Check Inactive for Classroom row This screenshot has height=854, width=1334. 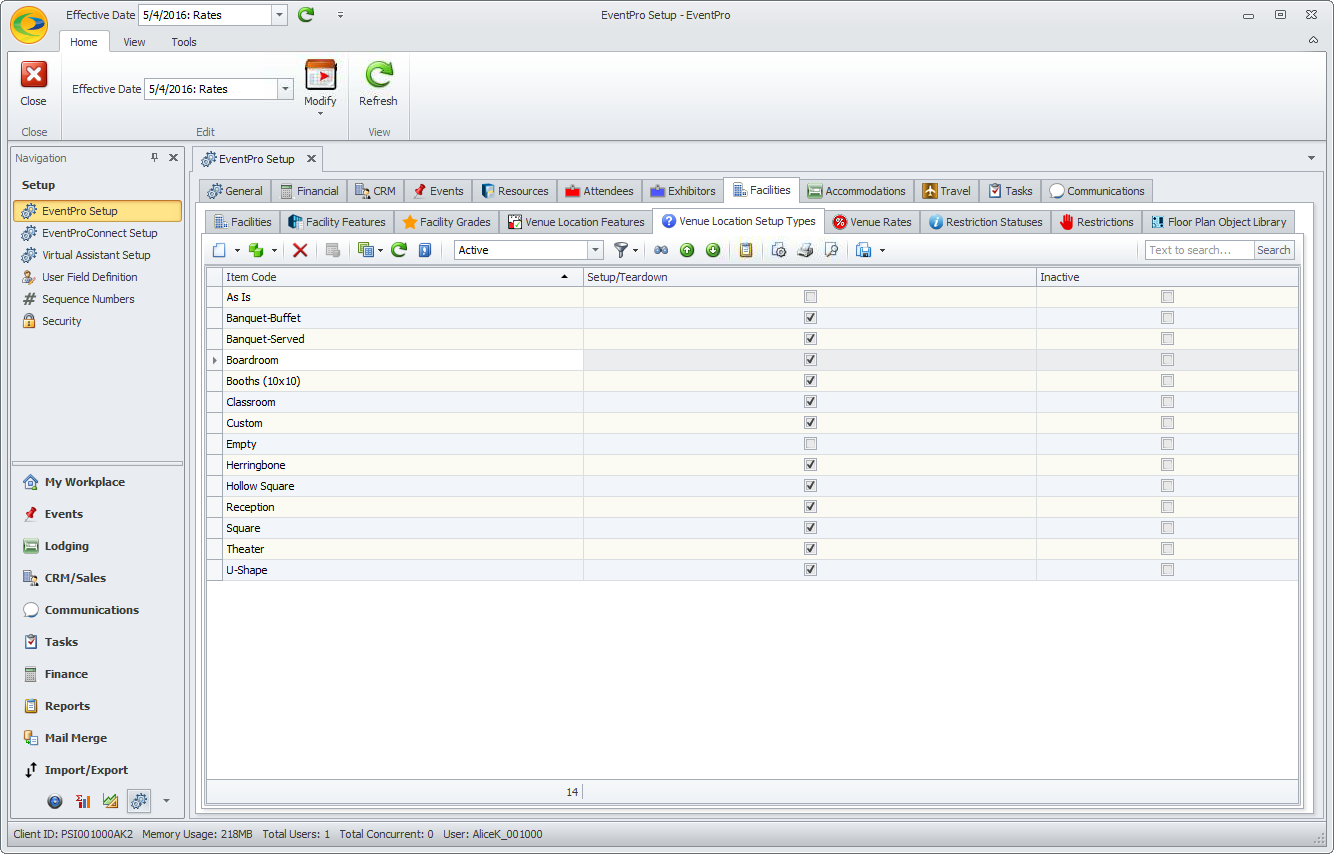click(1167, 402)
